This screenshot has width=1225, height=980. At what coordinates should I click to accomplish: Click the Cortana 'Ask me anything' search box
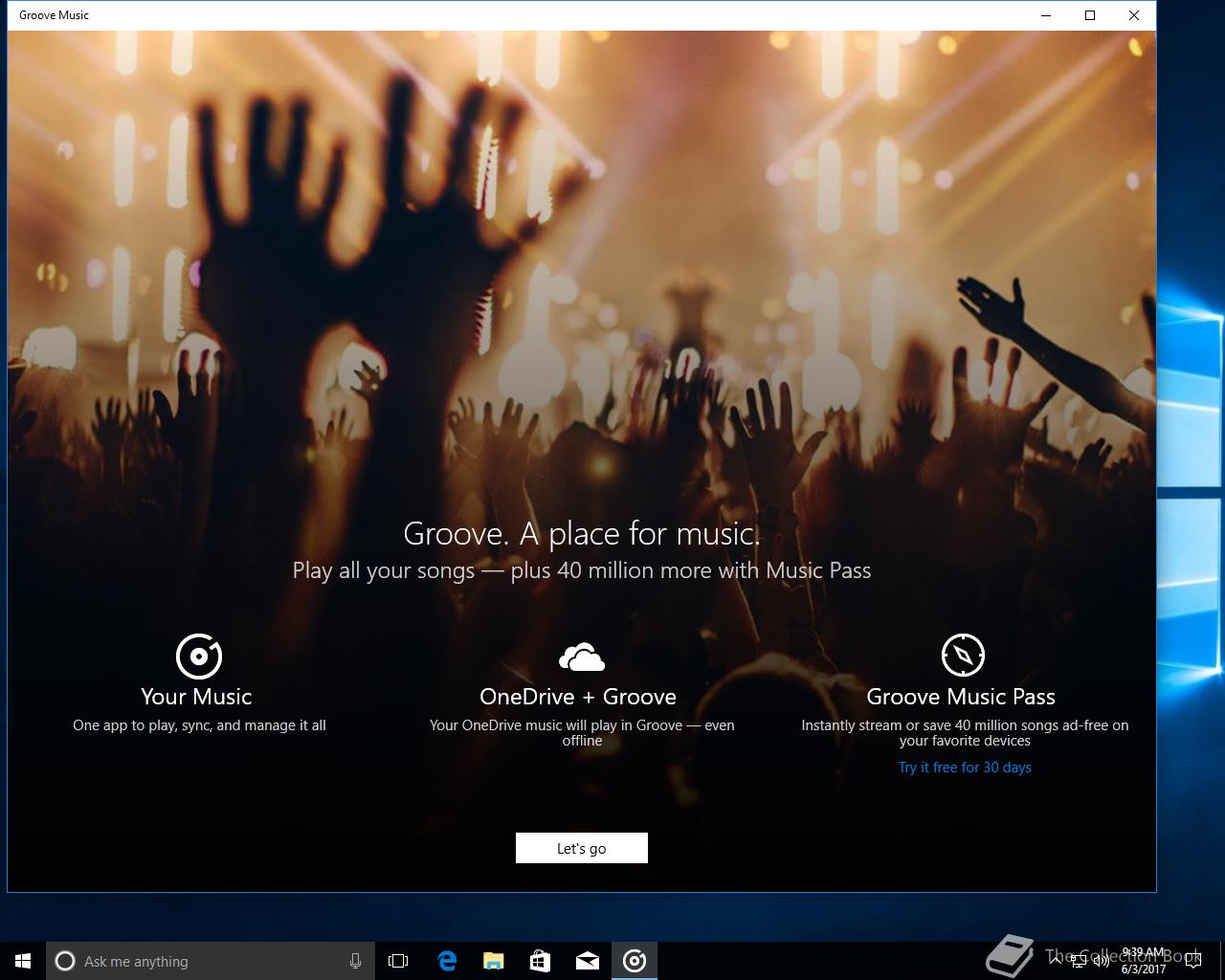(x=209, y=961)
